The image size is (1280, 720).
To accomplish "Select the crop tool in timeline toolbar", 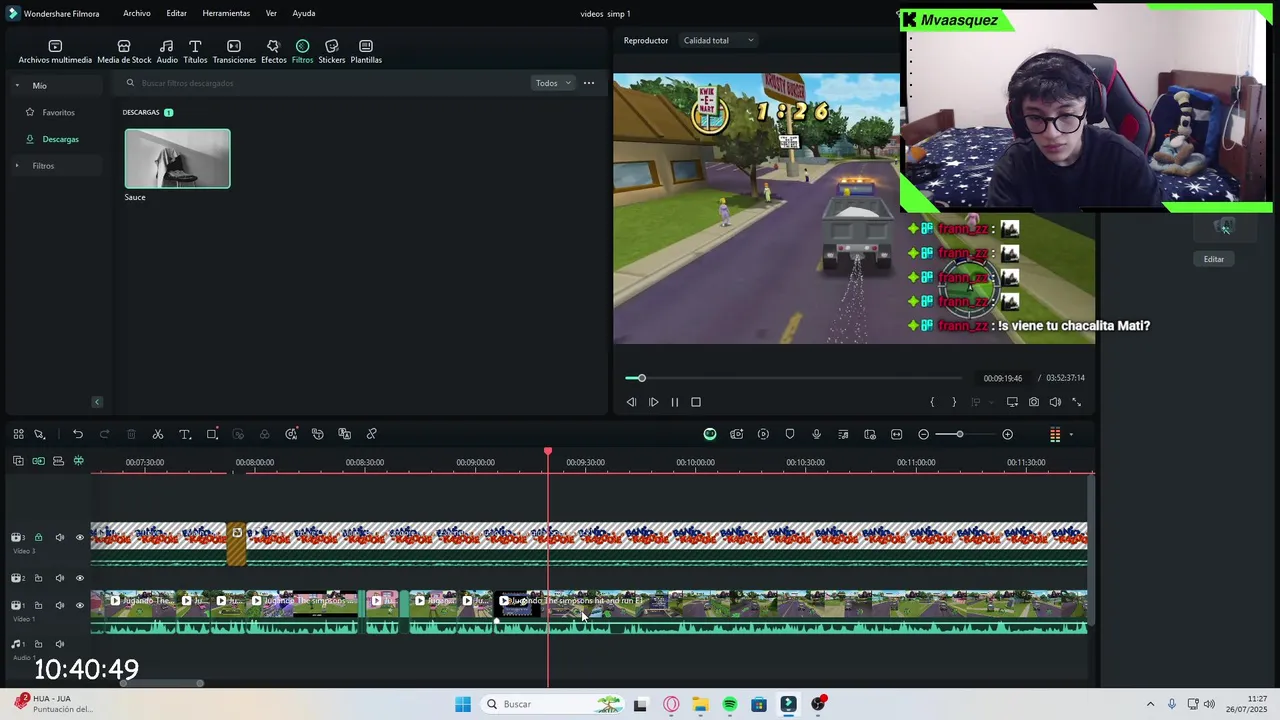I will pyautogui.click(x=212, y=434).
